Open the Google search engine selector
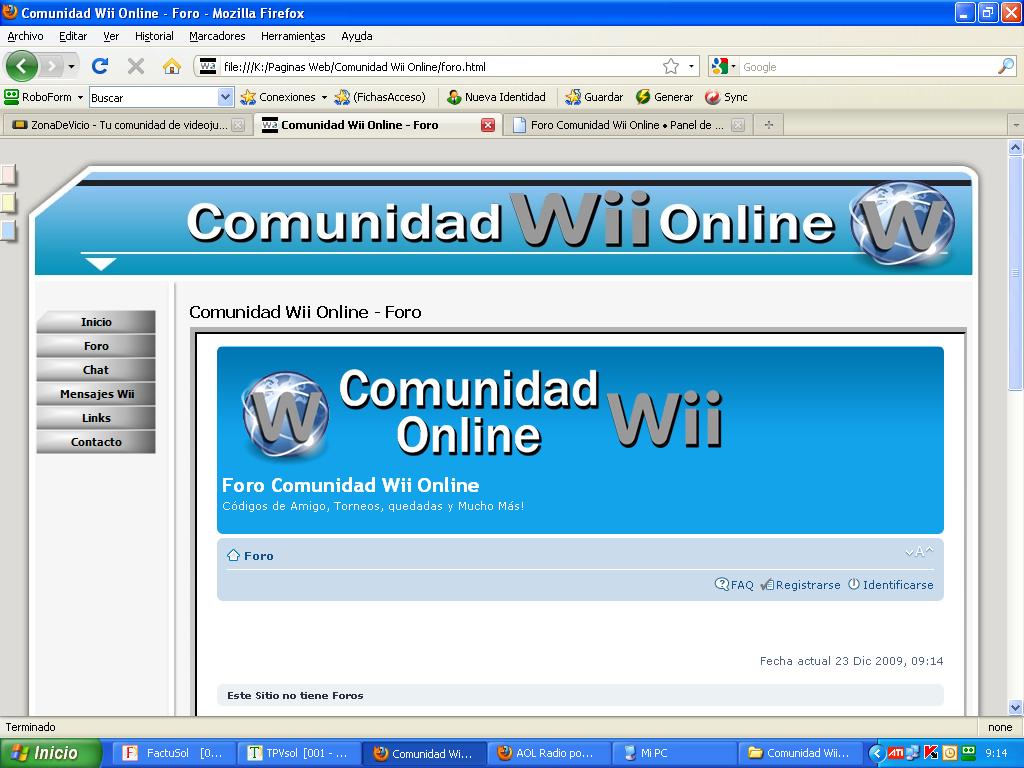Screen dimensions: 1024x768 pos(724,66)
